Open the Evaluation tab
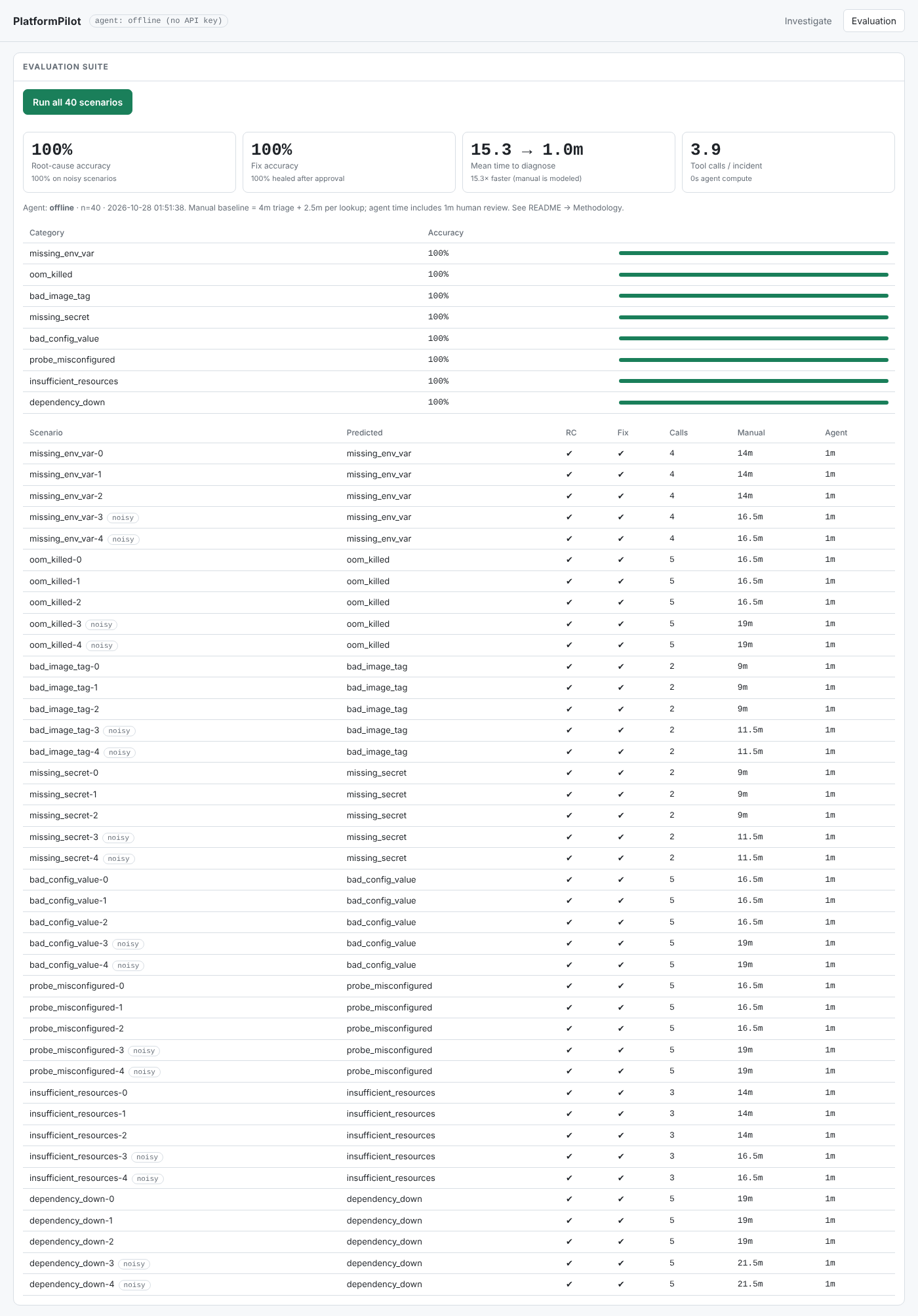The width and height of the screenshot is (918, 1316). [x=873, y=21]
